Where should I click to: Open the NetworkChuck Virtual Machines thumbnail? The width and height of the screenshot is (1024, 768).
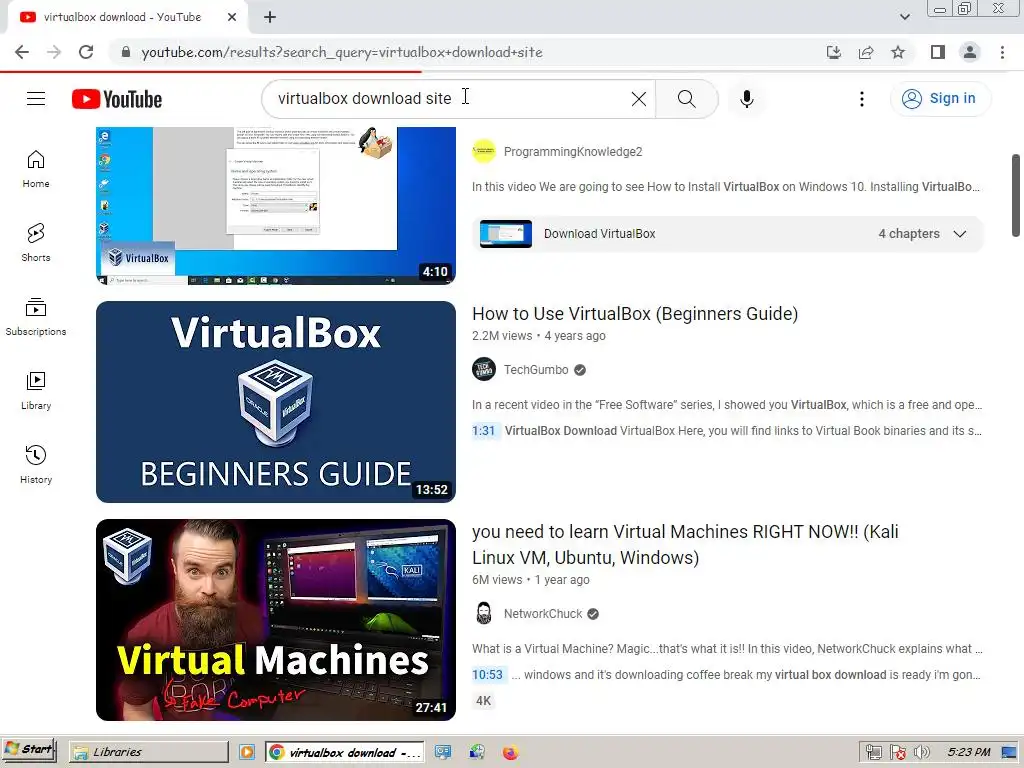tap(276, 620)
